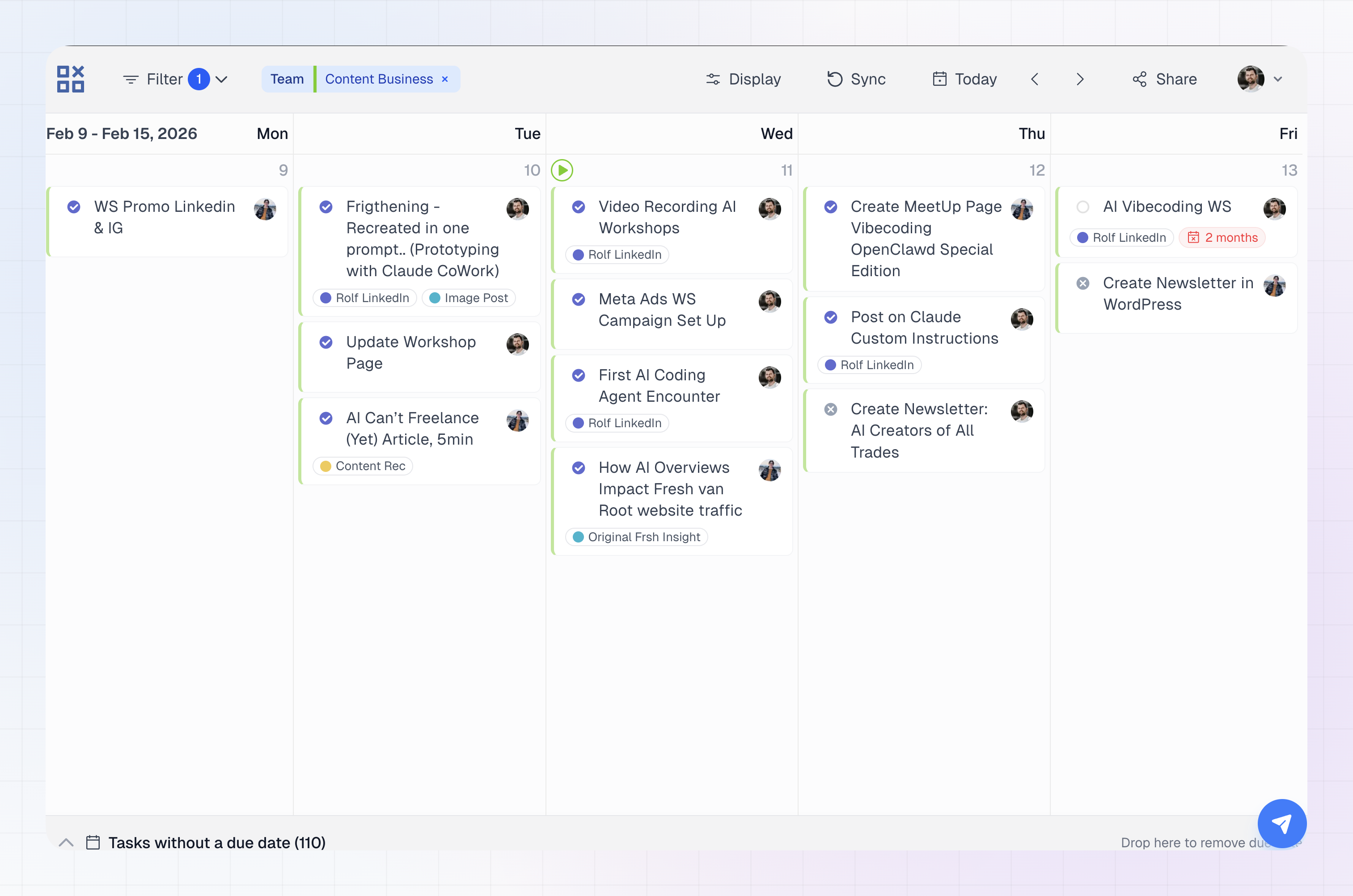Click Rolf LinkedIn tag on First AI Coding task

pyautogui.click(x=617, y=424)
